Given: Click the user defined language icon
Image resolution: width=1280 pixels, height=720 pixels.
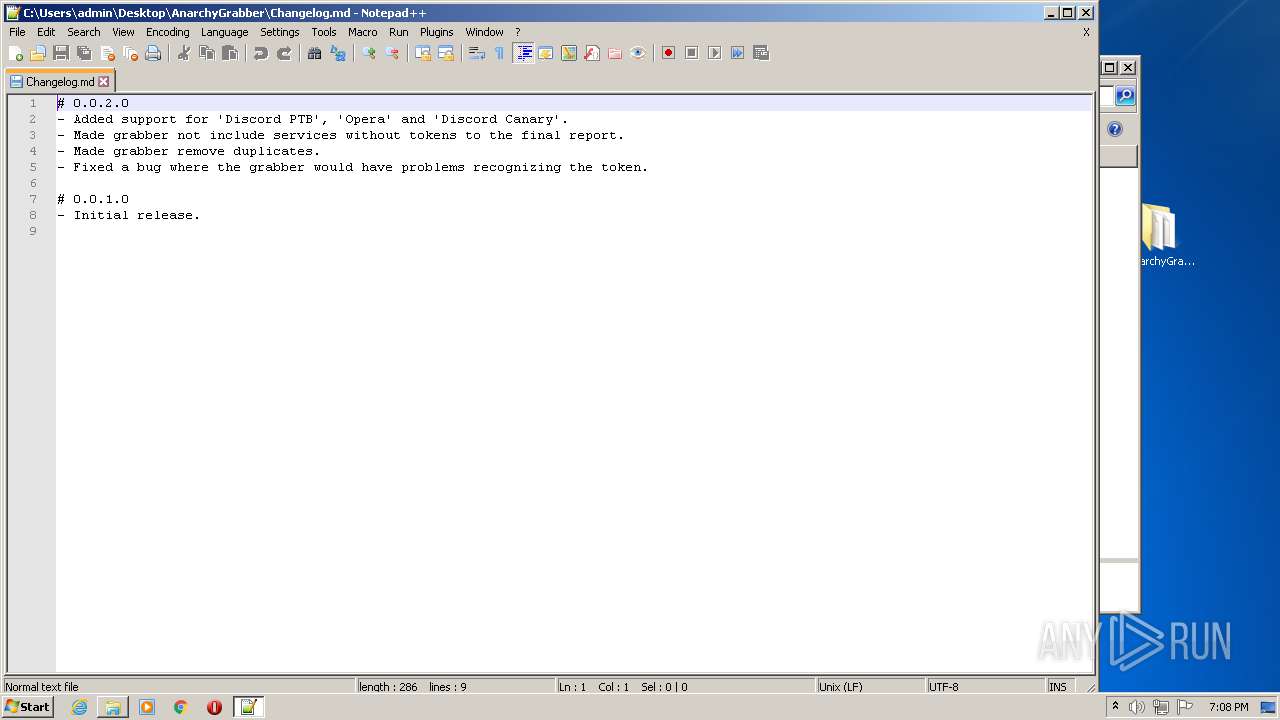Looking at the screenshot, I should pyautogui.click(x=546, y=53).
